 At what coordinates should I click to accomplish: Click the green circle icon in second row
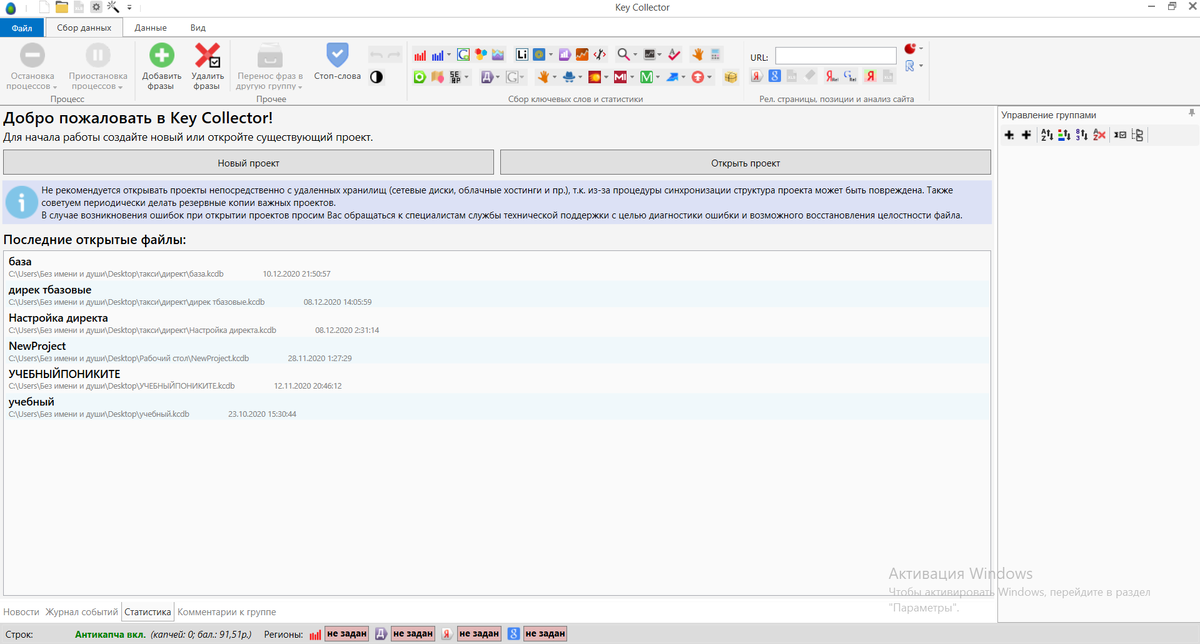click(x=419, y=76)
